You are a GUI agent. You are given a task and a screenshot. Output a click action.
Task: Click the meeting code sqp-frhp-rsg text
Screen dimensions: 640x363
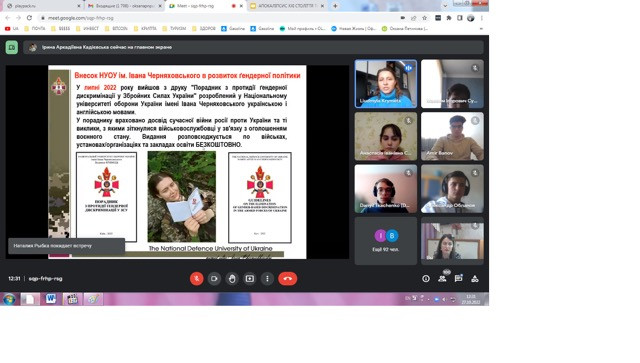pos(45,278)
